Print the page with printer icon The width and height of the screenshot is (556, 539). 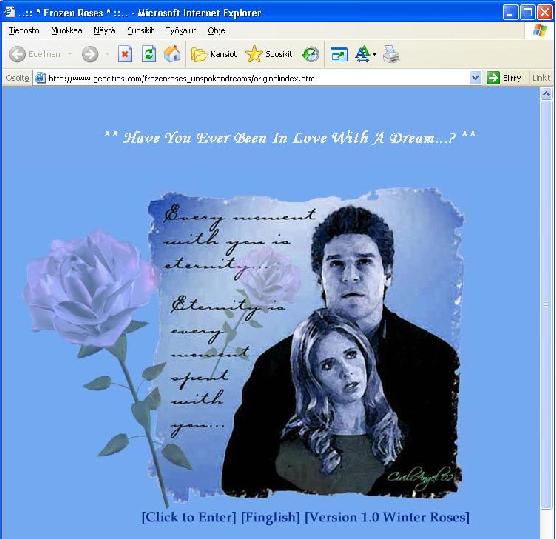[x=391, y=54]
